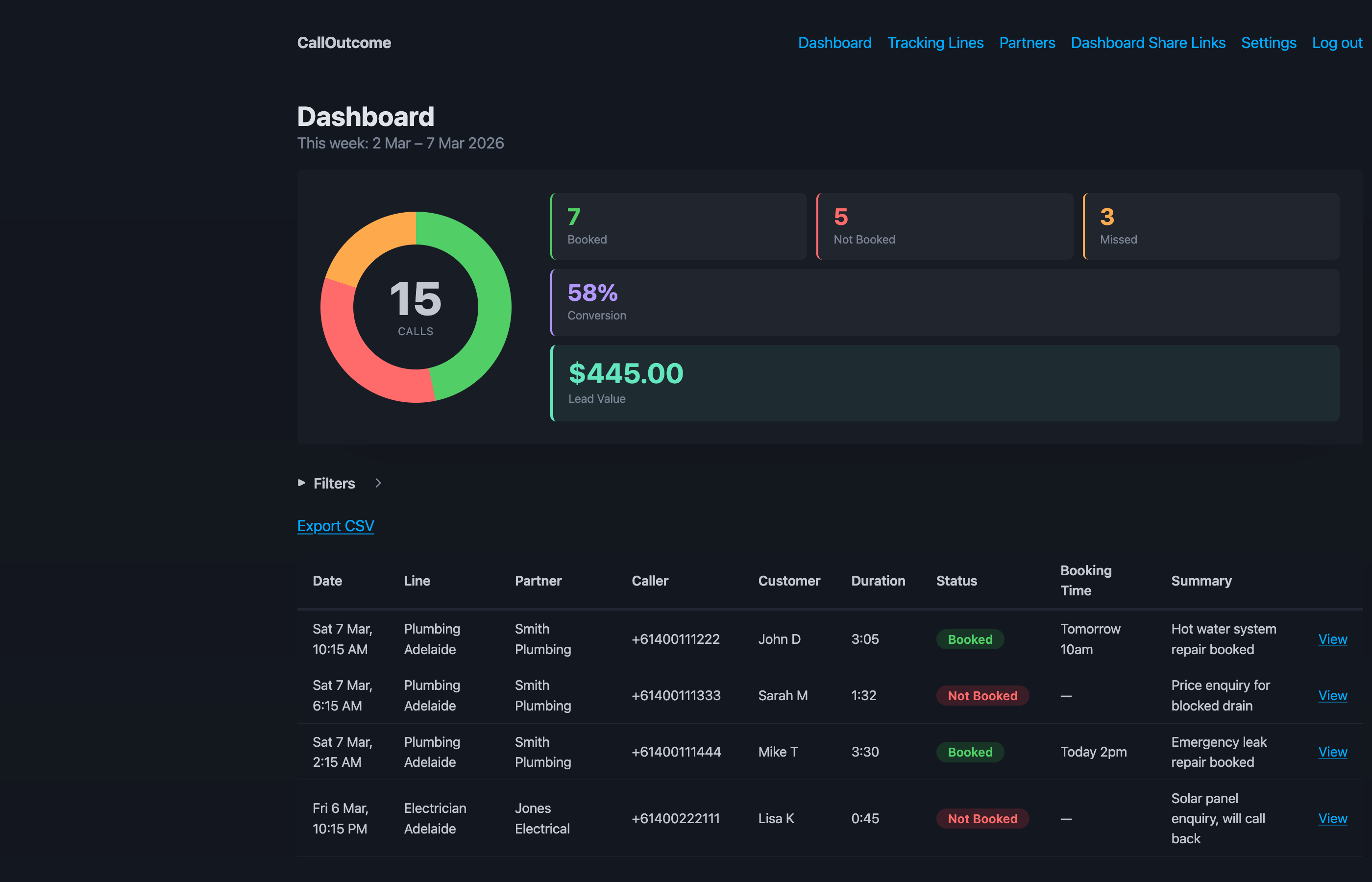Open the chevron next to Filters
This screenshot has width=1372, height=882.
(378, 483)
